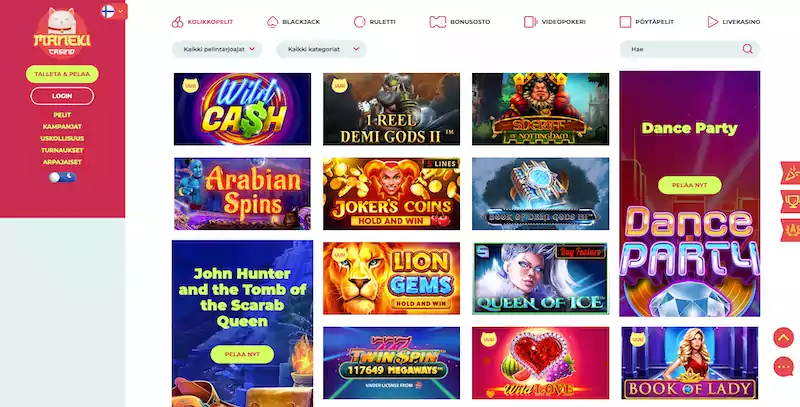Screen dimensions: 800x407
Task: Switch to the Bonusosto tab
Action: 460,22
